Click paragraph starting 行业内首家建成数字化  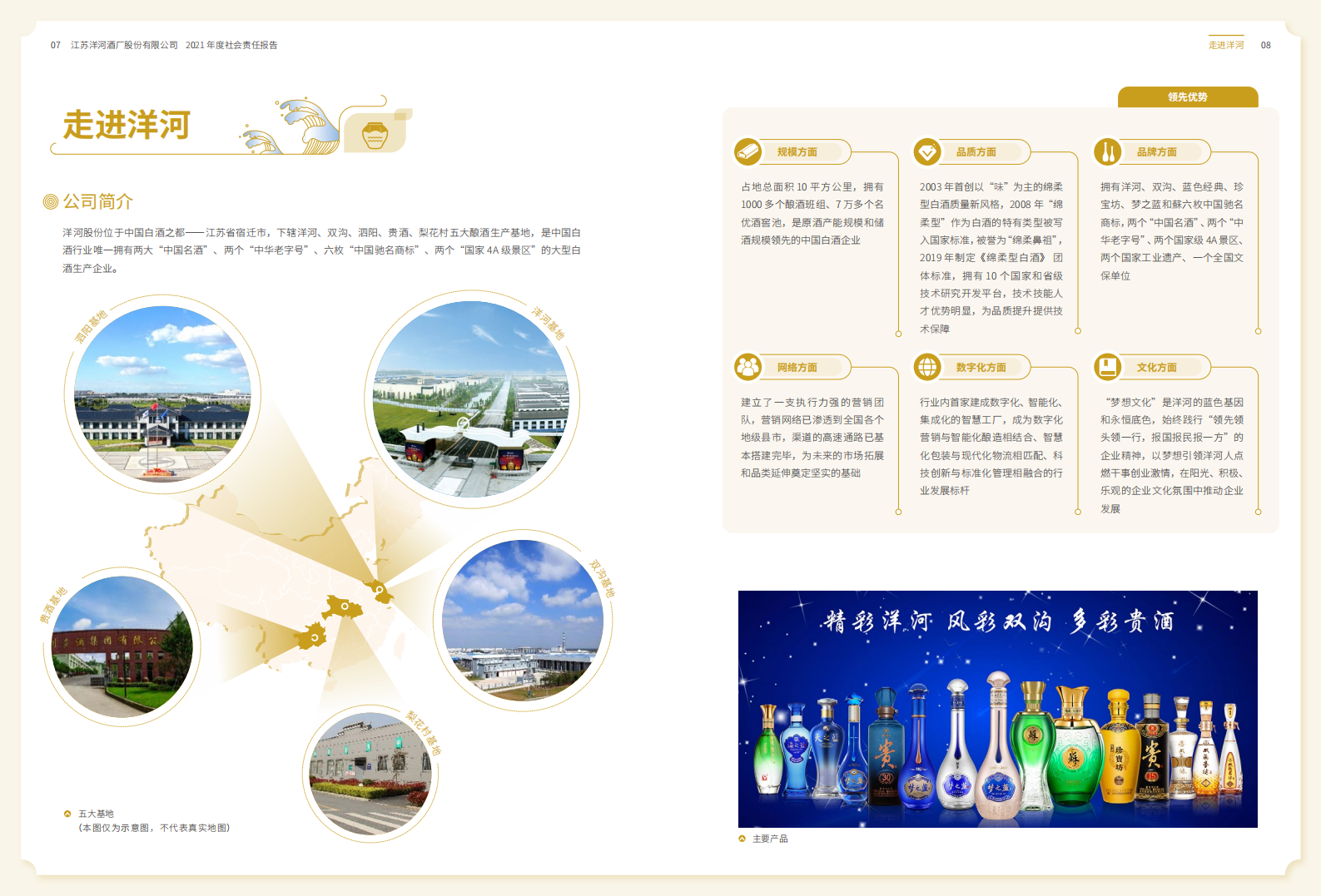point(991,446)
